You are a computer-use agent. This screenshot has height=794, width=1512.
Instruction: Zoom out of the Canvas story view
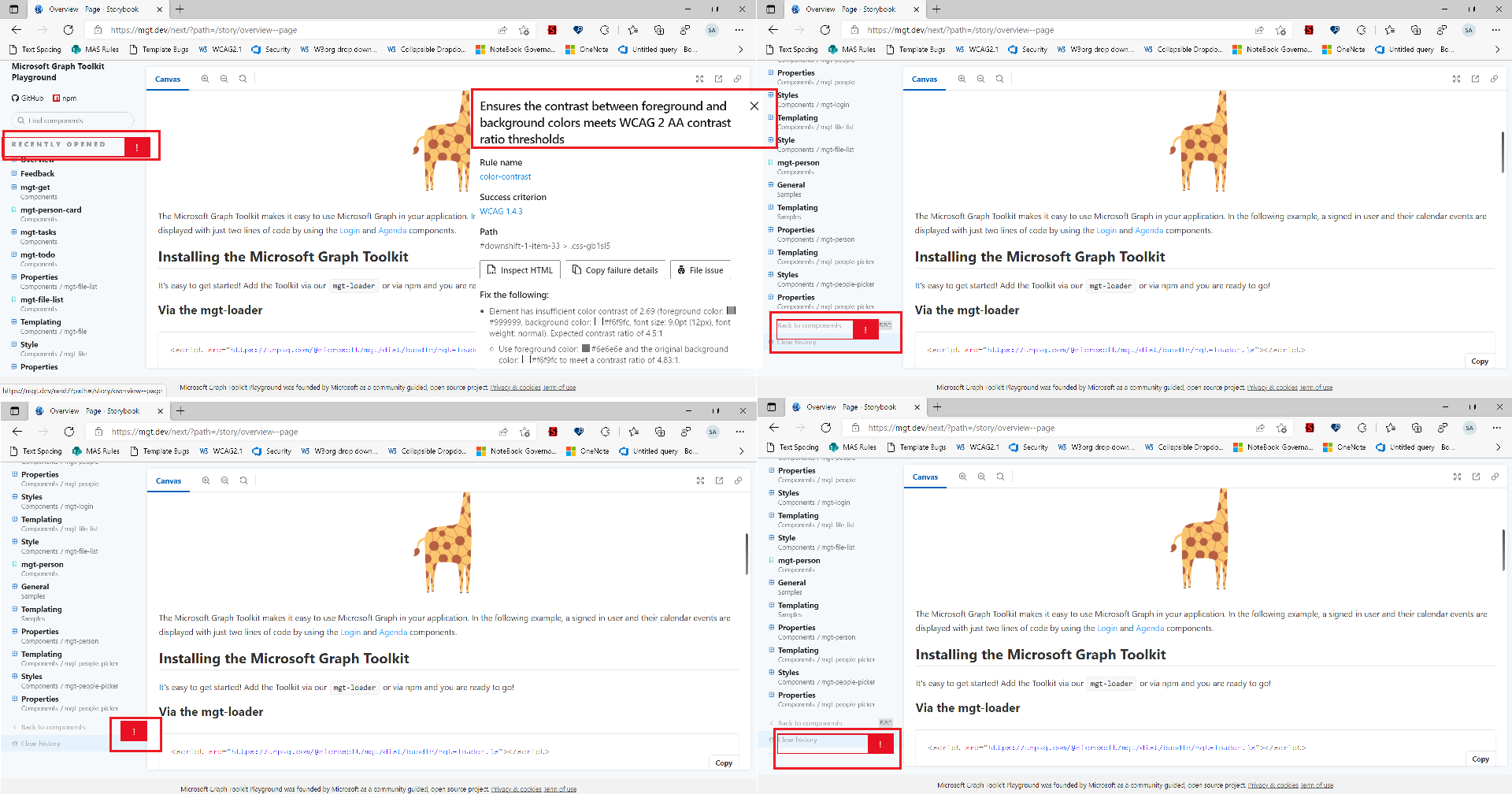[224, 79]
